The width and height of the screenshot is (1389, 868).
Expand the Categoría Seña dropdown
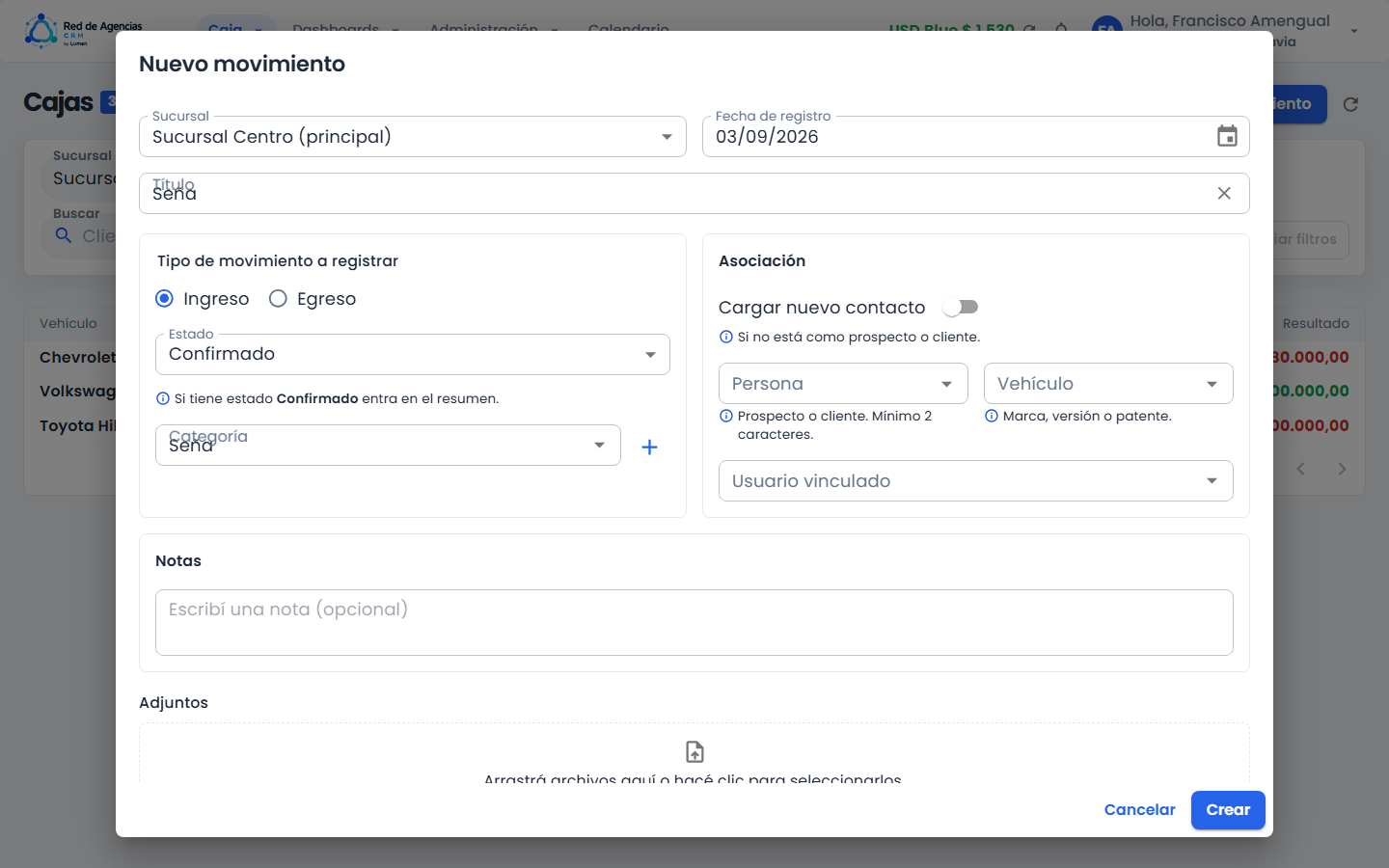point(388,445)
